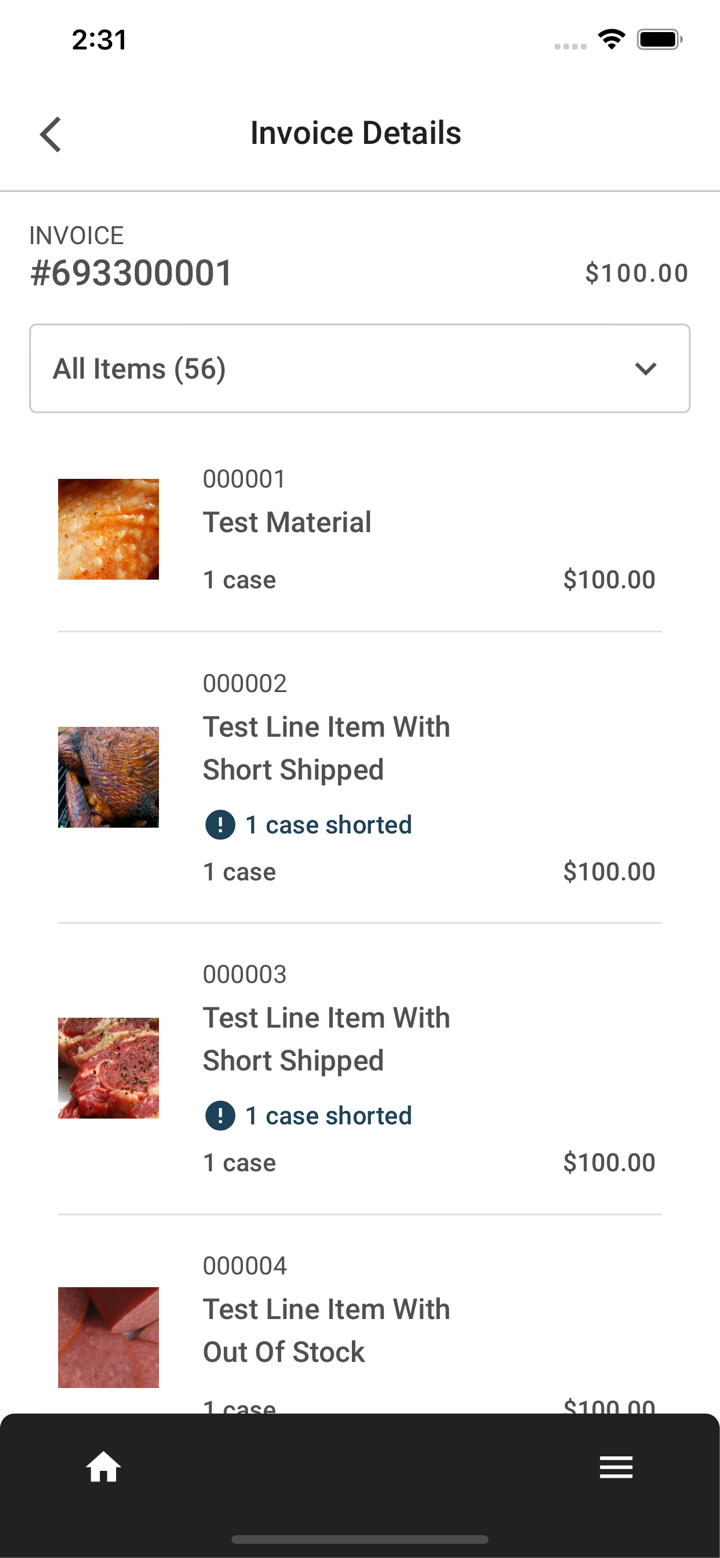Viewport: 720px width, 1558px height.
Task: Select the Test Material line item
Action: click(360, 529)
